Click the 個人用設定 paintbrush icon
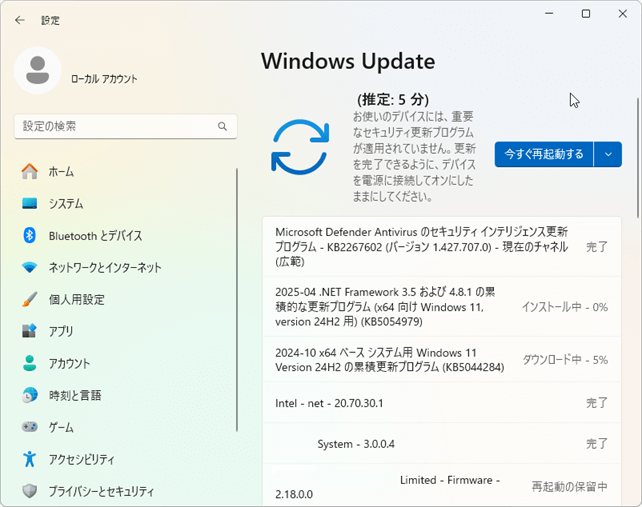 coord(30,300)
